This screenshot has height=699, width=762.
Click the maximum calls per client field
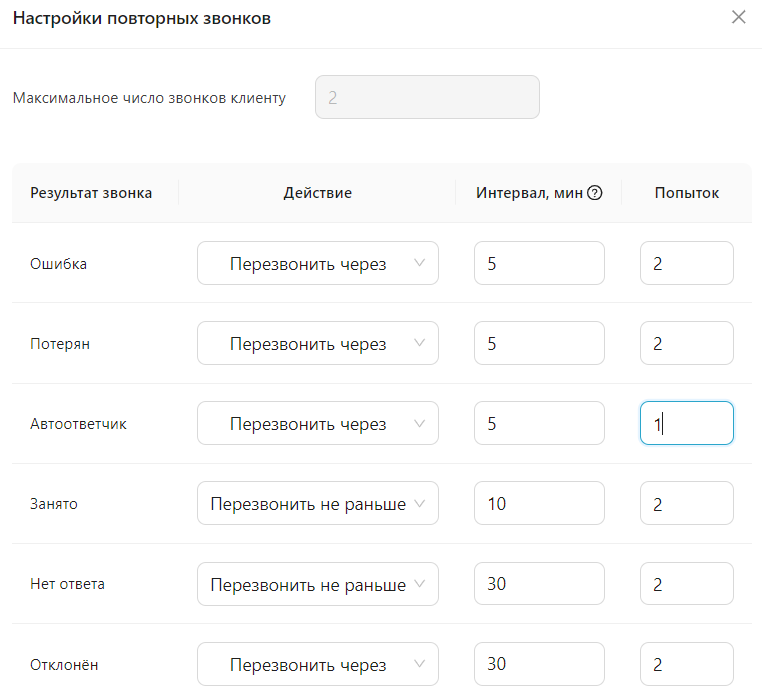(427, 97)
